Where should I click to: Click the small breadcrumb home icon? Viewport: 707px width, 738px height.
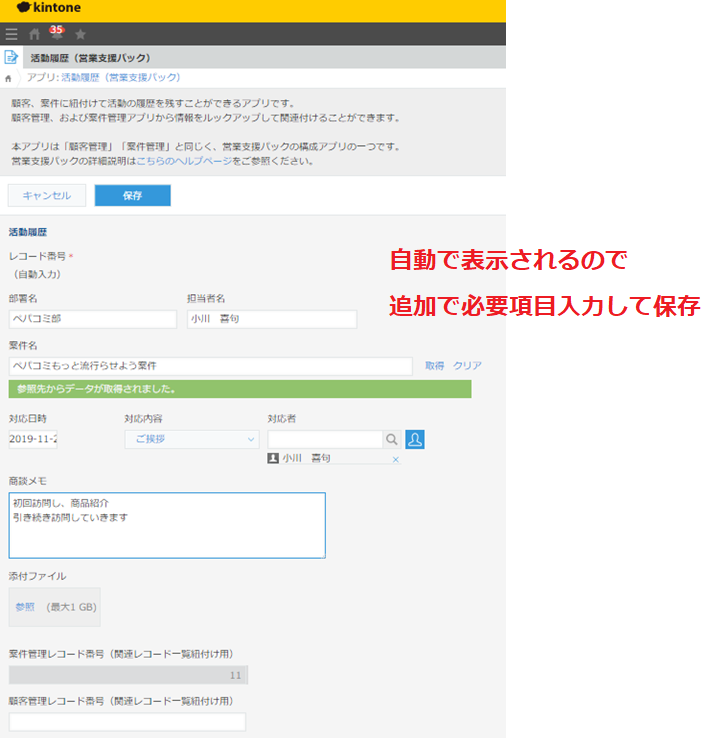click(9, 78)
